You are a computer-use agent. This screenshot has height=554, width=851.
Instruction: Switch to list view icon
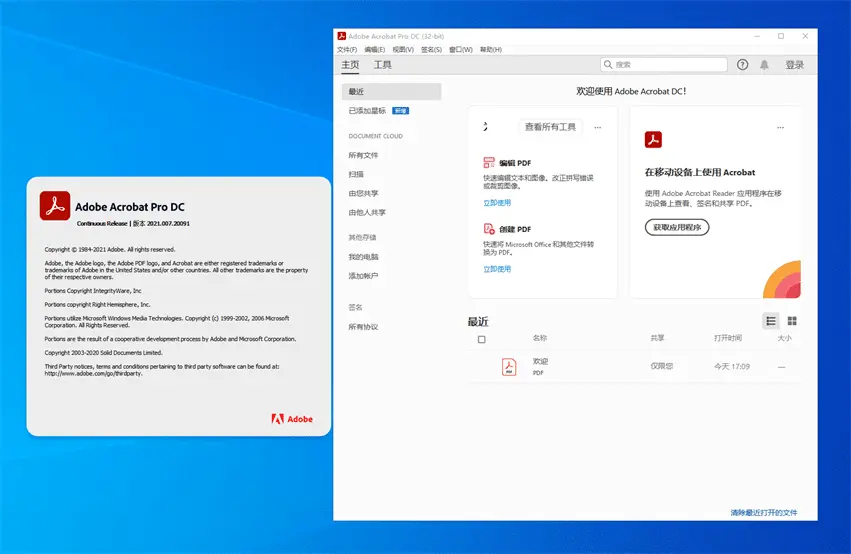pos(771,321)
